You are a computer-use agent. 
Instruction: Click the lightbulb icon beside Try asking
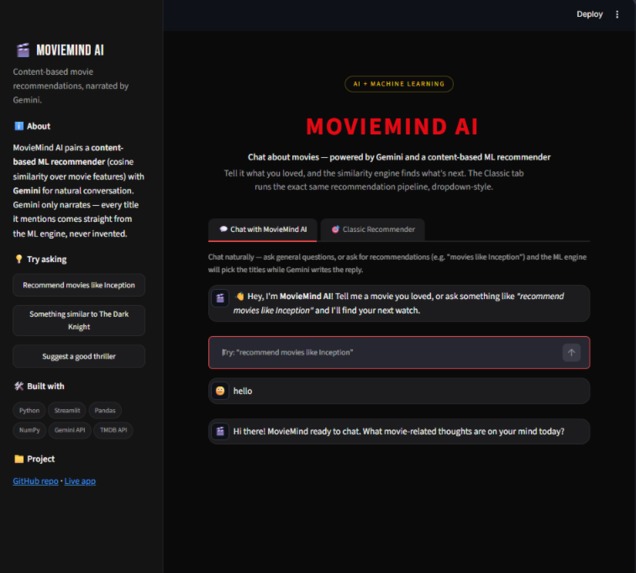[x=19, y=259]
